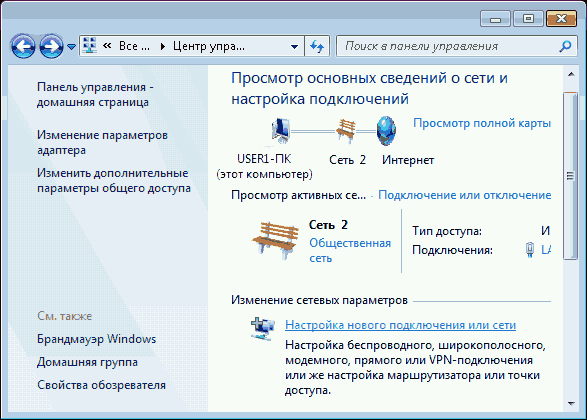This screenshot has height=420, width=587.
Task: Open recent pages dropdown next to Forward arrow
Action: click(x=72, y=47)
